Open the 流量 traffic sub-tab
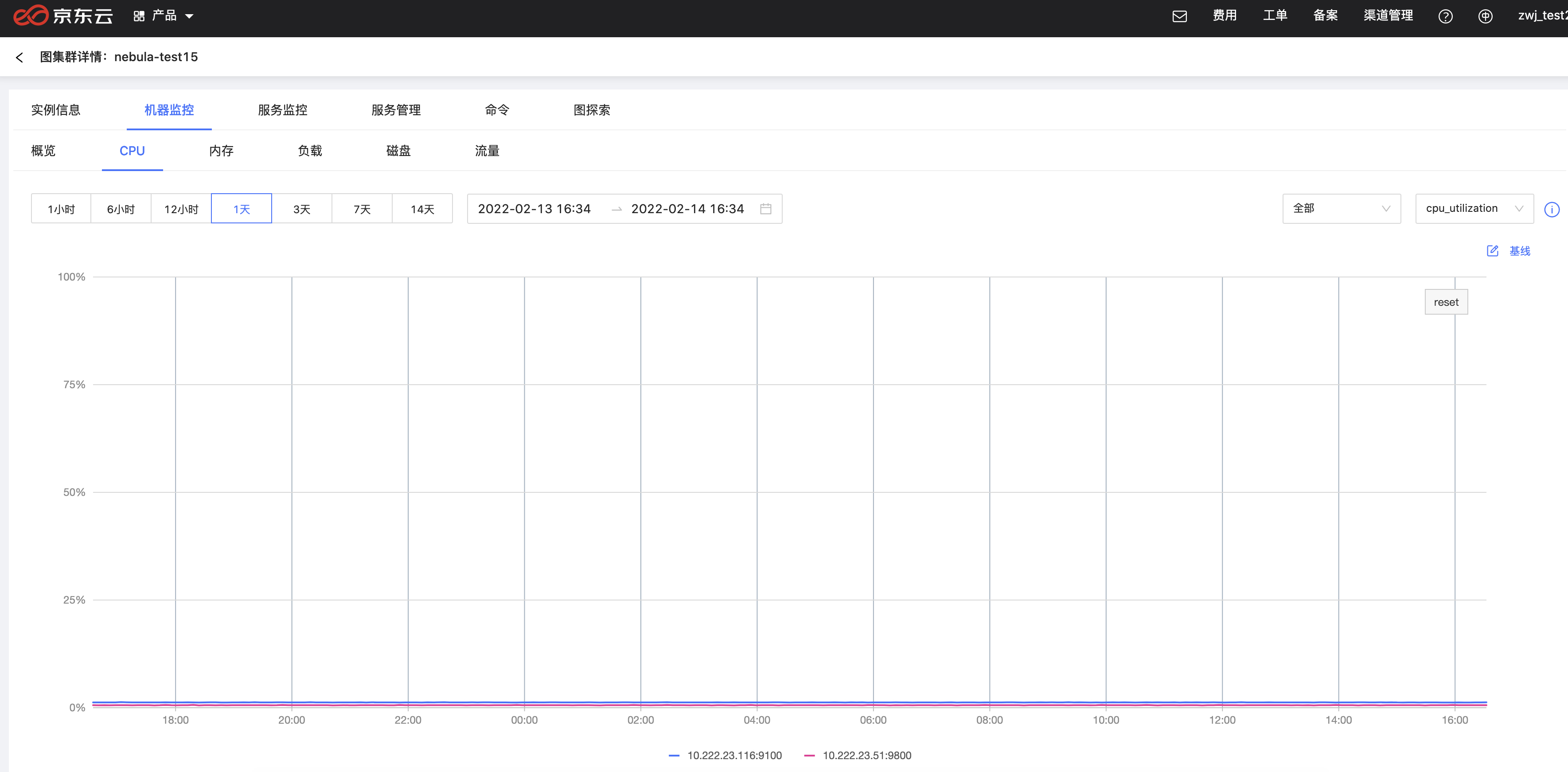This screenshot has height=772, width=1568. [x=487, y=151]
